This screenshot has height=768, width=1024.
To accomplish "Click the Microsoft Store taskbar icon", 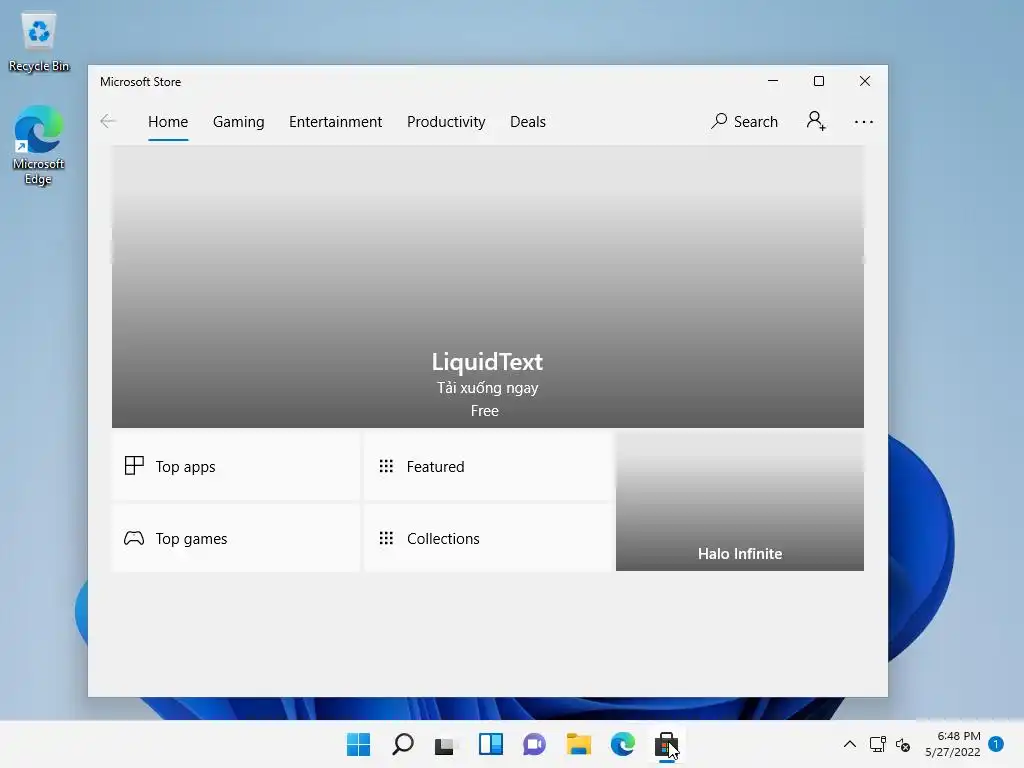I will coord(666,744).
